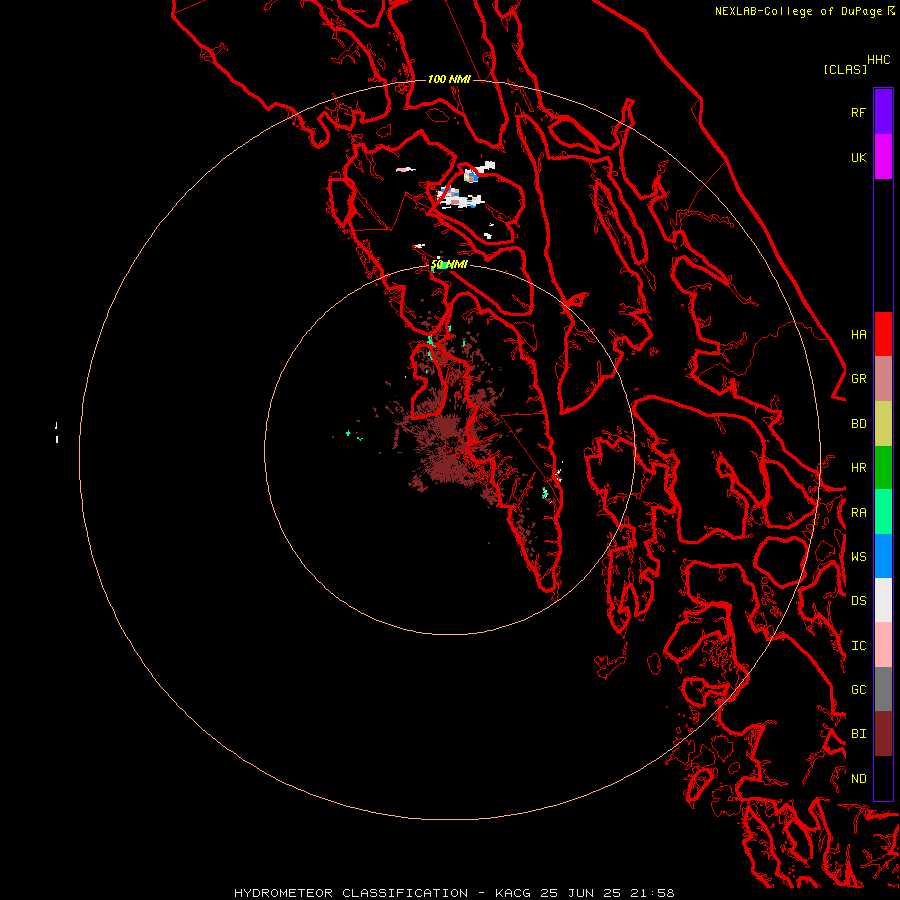The image size is (900, 900).
Task: Click the 'BI' legend label
Action: point(858,734)
